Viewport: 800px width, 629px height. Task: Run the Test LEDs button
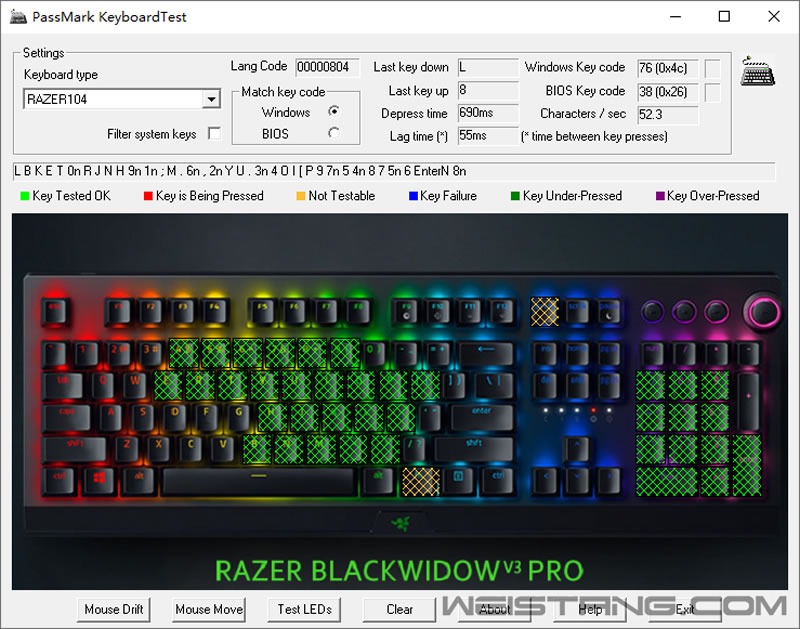tap(305, 610)
